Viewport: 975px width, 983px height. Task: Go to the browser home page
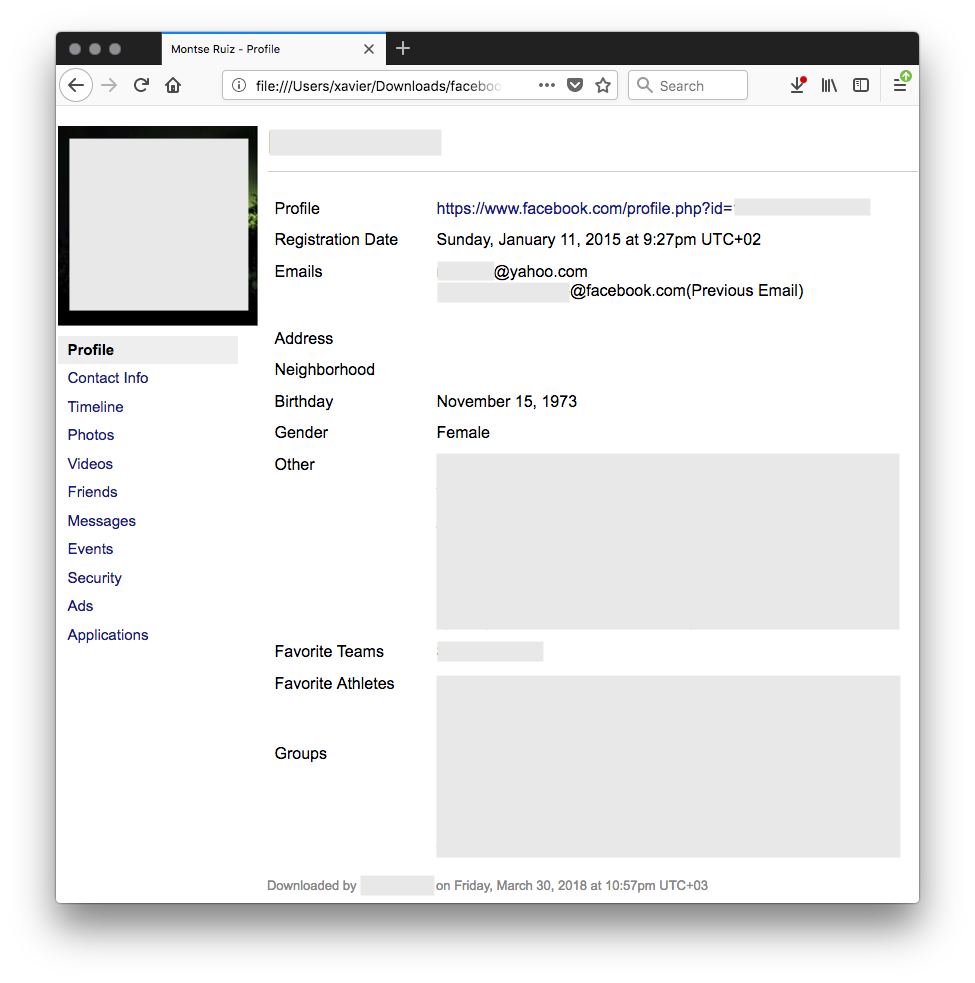[x=172, y=85]
